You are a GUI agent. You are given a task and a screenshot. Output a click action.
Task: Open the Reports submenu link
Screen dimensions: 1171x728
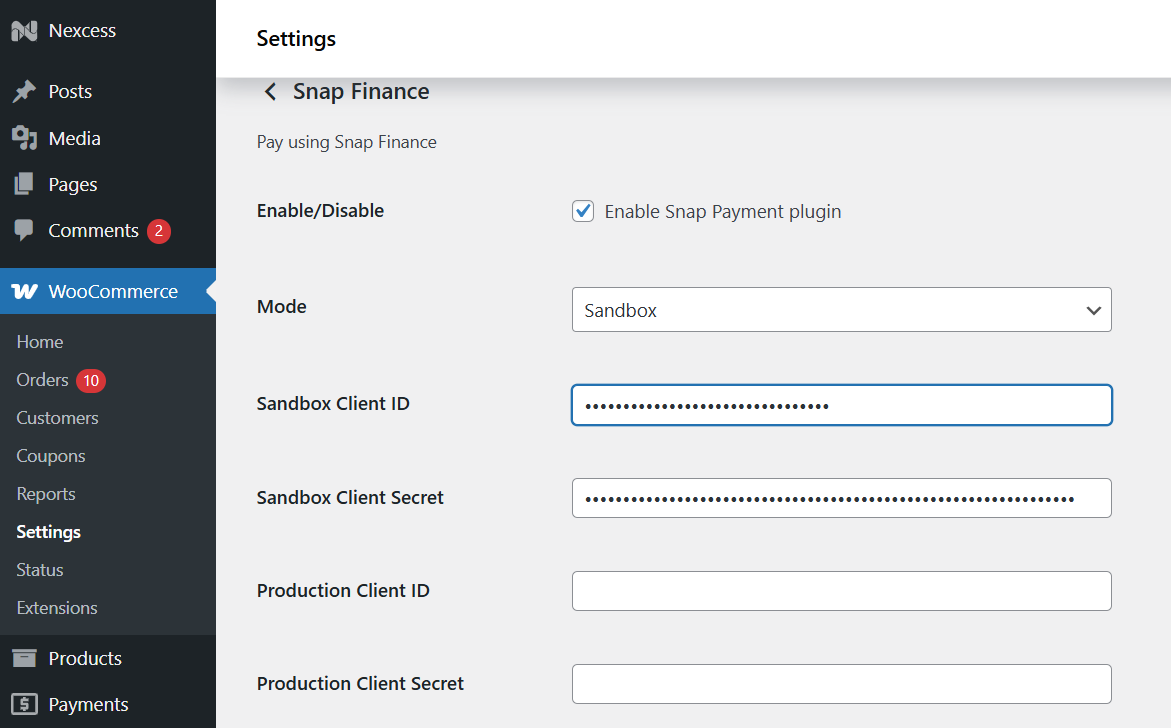46,494
